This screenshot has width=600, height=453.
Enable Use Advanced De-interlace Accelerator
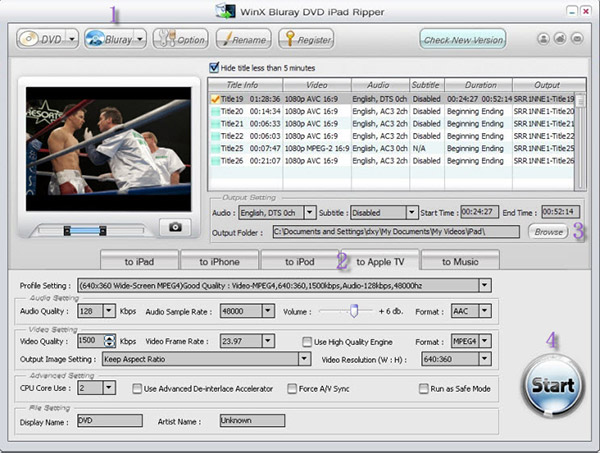tap(137, 389)
